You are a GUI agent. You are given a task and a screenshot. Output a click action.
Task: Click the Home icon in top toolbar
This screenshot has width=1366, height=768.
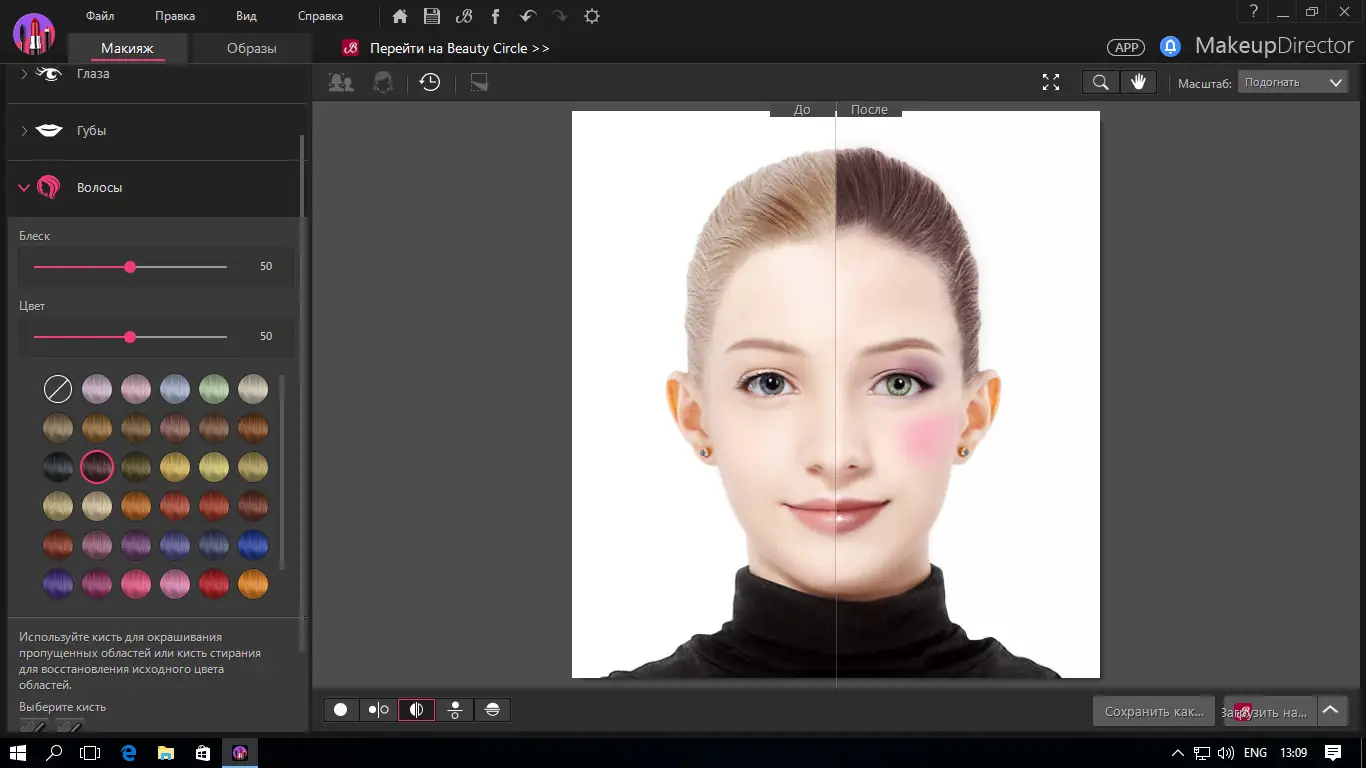point(400,16)
